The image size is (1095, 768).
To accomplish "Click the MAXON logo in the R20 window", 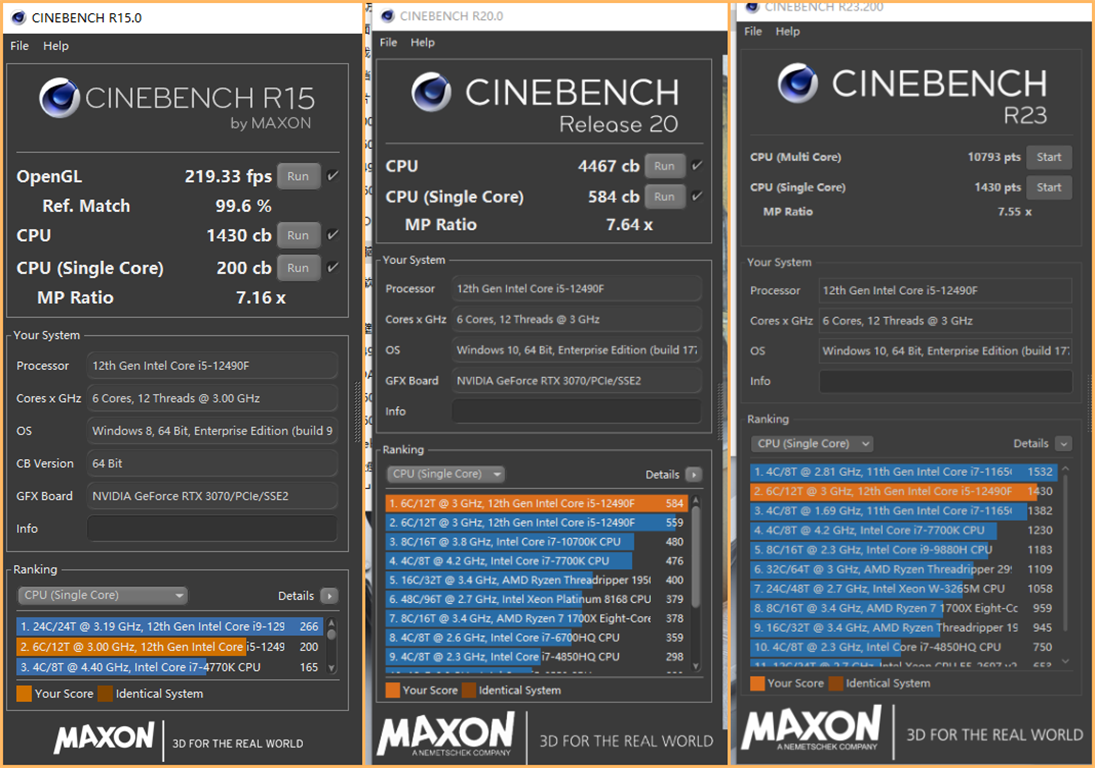I will [446, 734].
